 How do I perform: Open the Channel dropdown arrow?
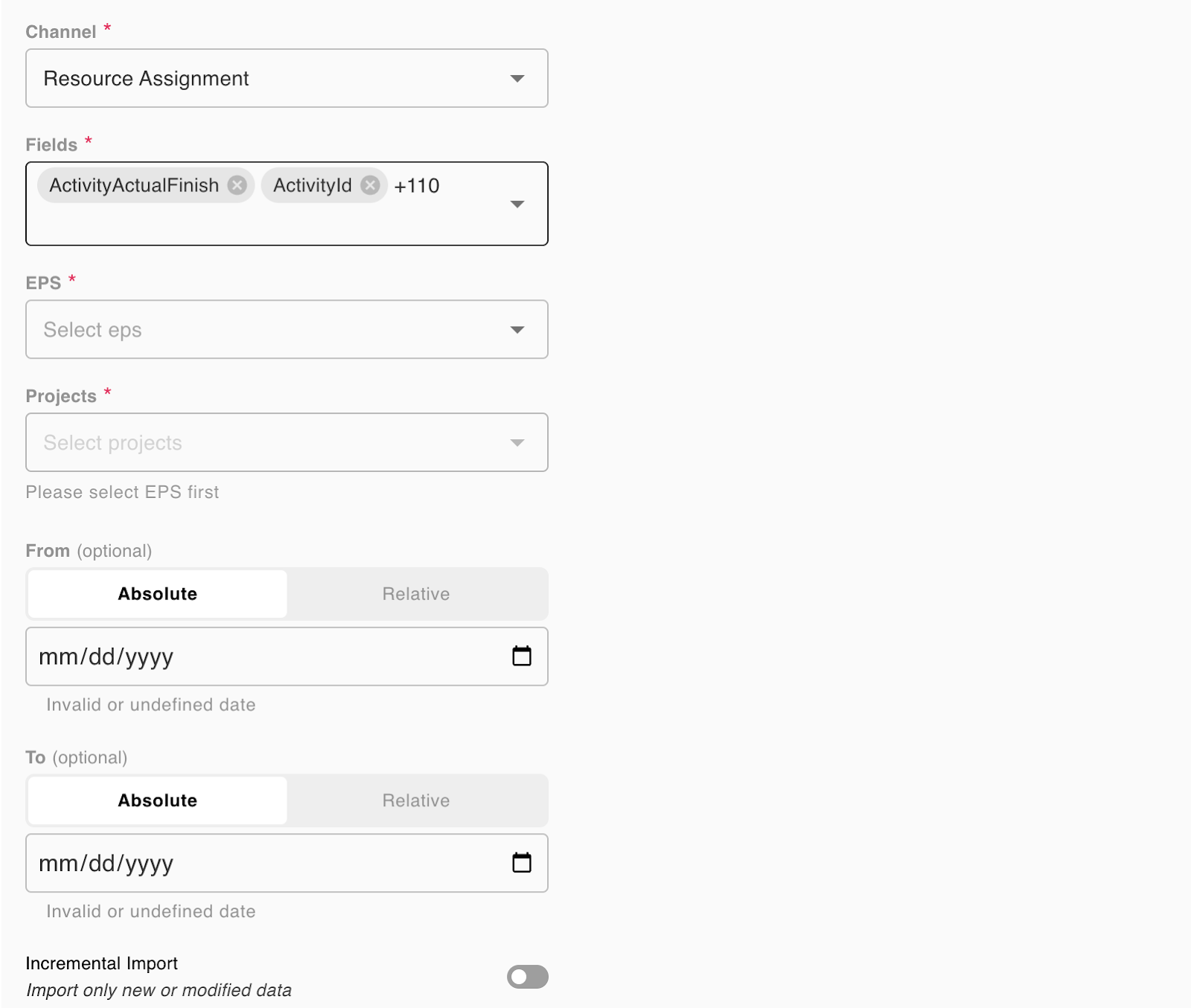pyautogui.click(x=517, y=78)
